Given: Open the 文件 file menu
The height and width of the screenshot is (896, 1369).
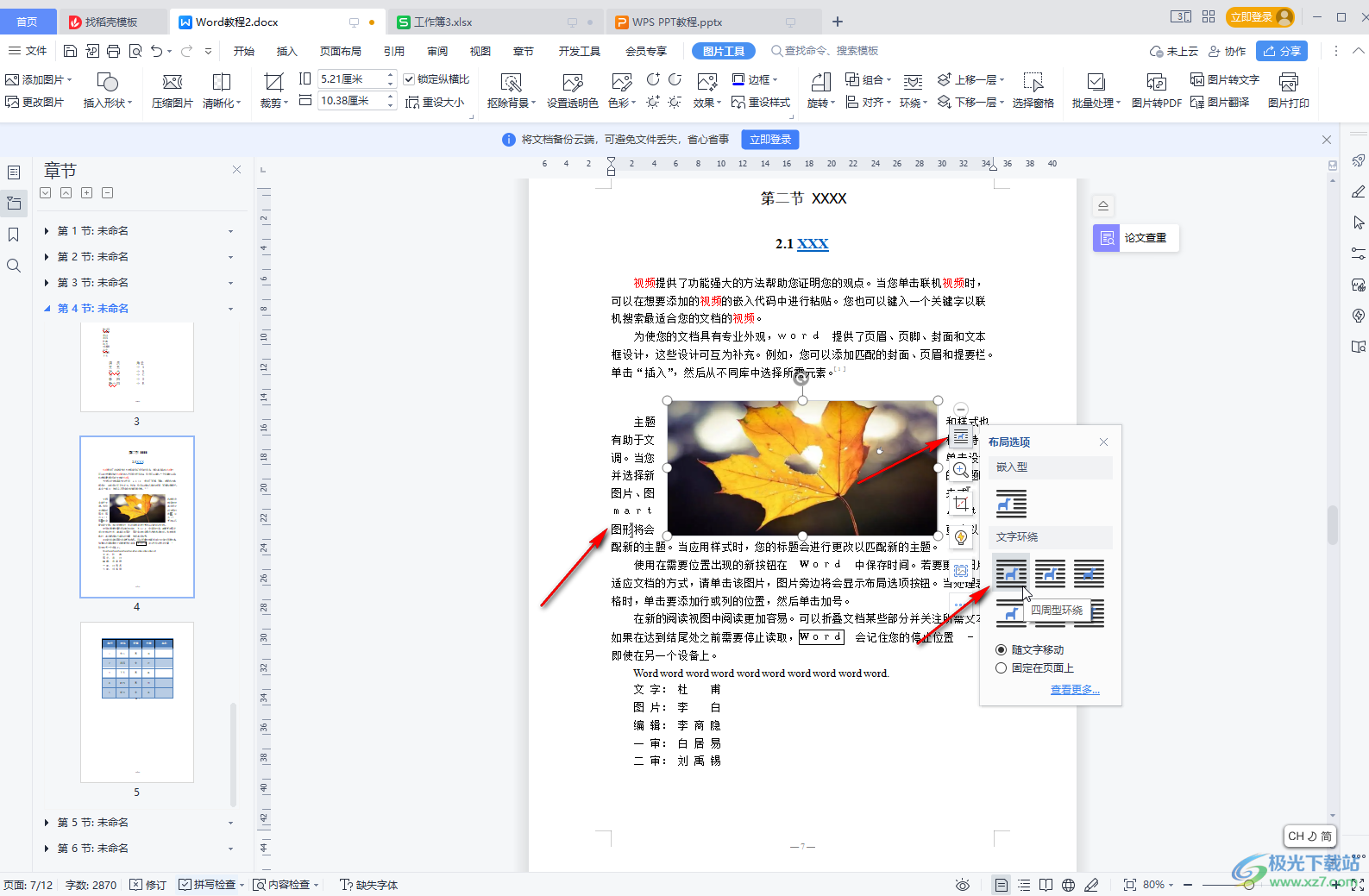Looking at the screenshot, I should click(28, 51).
